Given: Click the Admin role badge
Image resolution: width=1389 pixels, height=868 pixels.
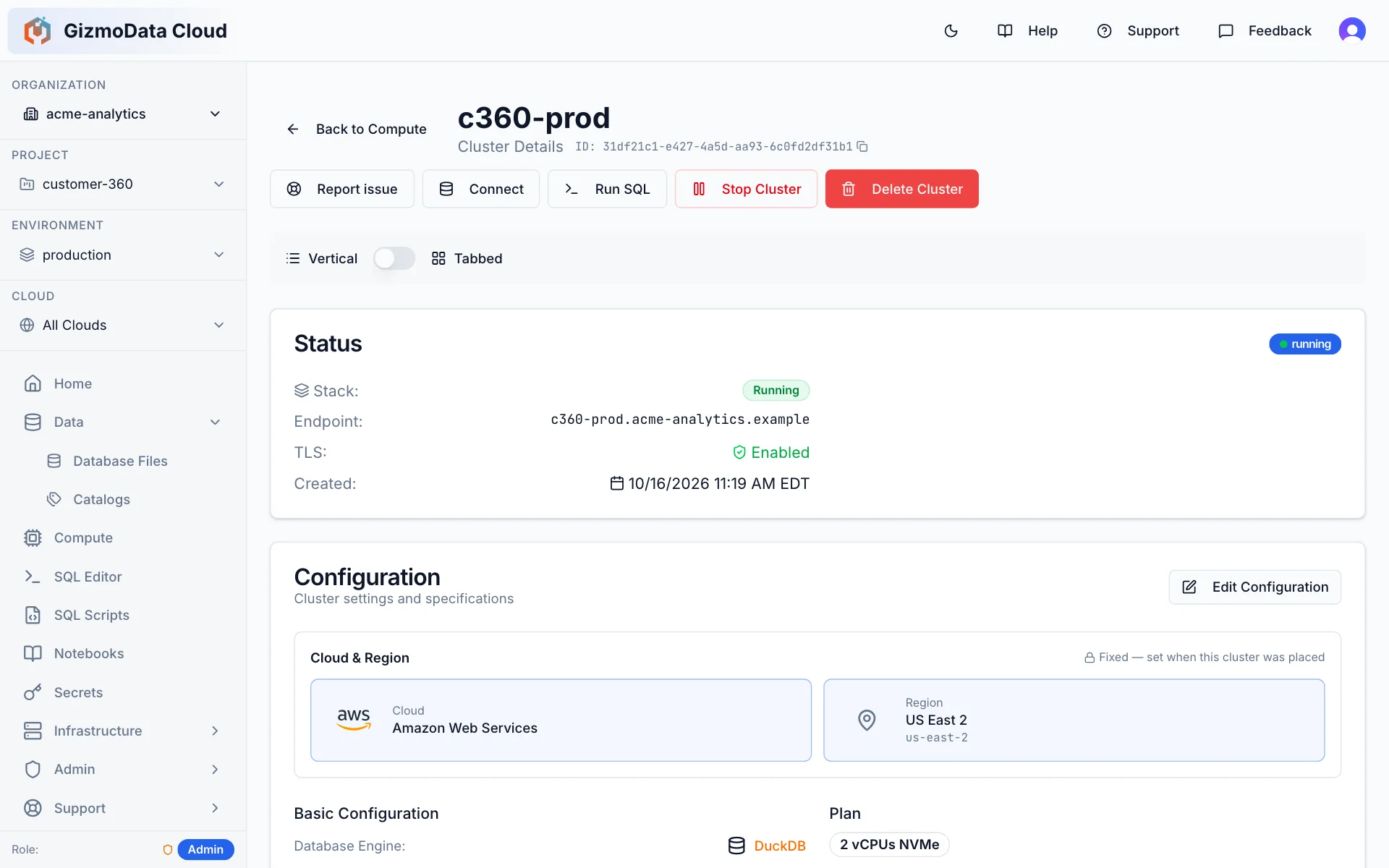Looking at the screenshot, I should tap(205, 849).
